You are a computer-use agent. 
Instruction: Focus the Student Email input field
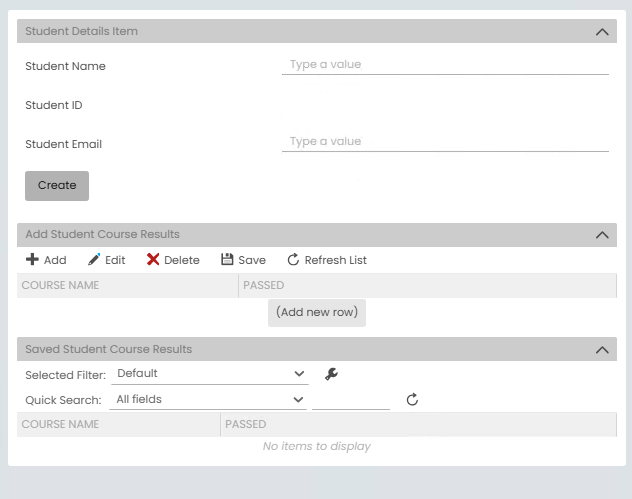(445, 142)
